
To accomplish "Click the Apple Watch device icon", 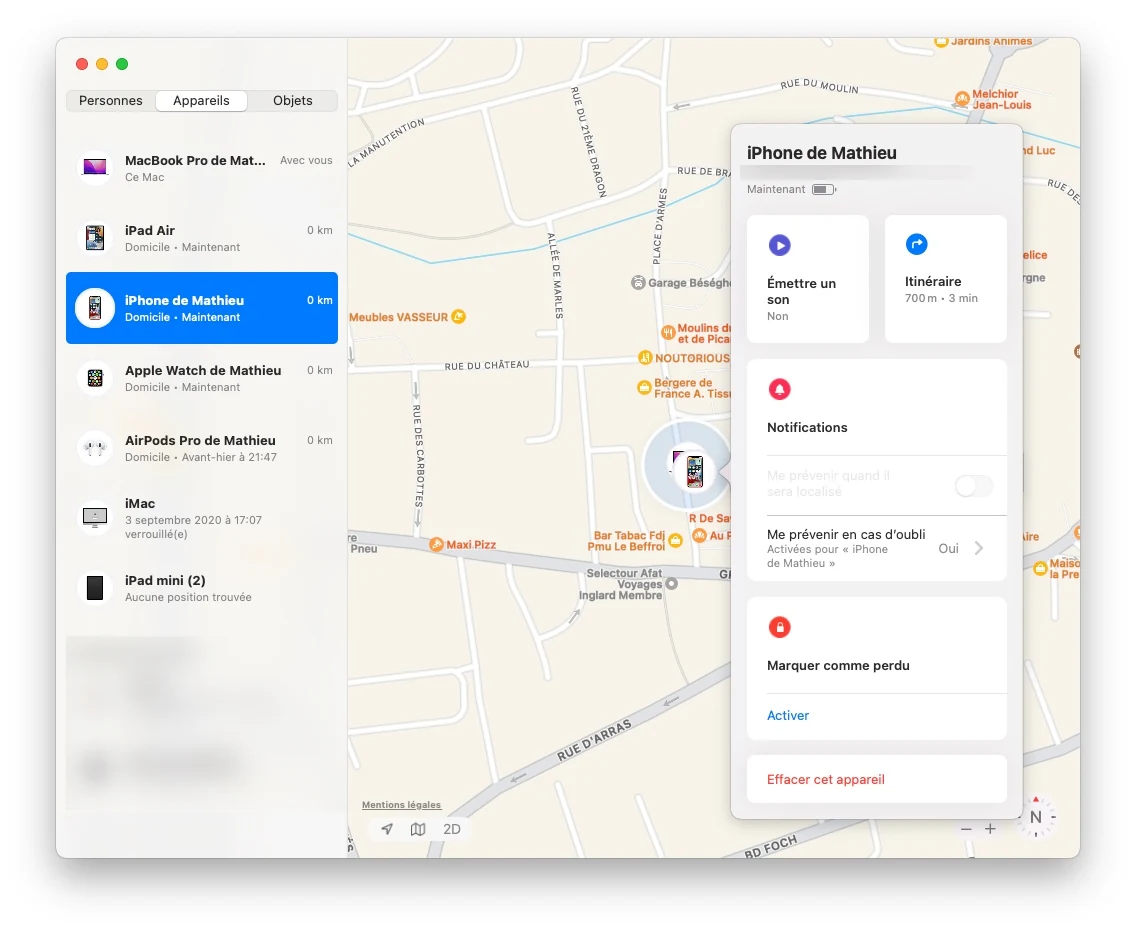I will coord(95,378).
